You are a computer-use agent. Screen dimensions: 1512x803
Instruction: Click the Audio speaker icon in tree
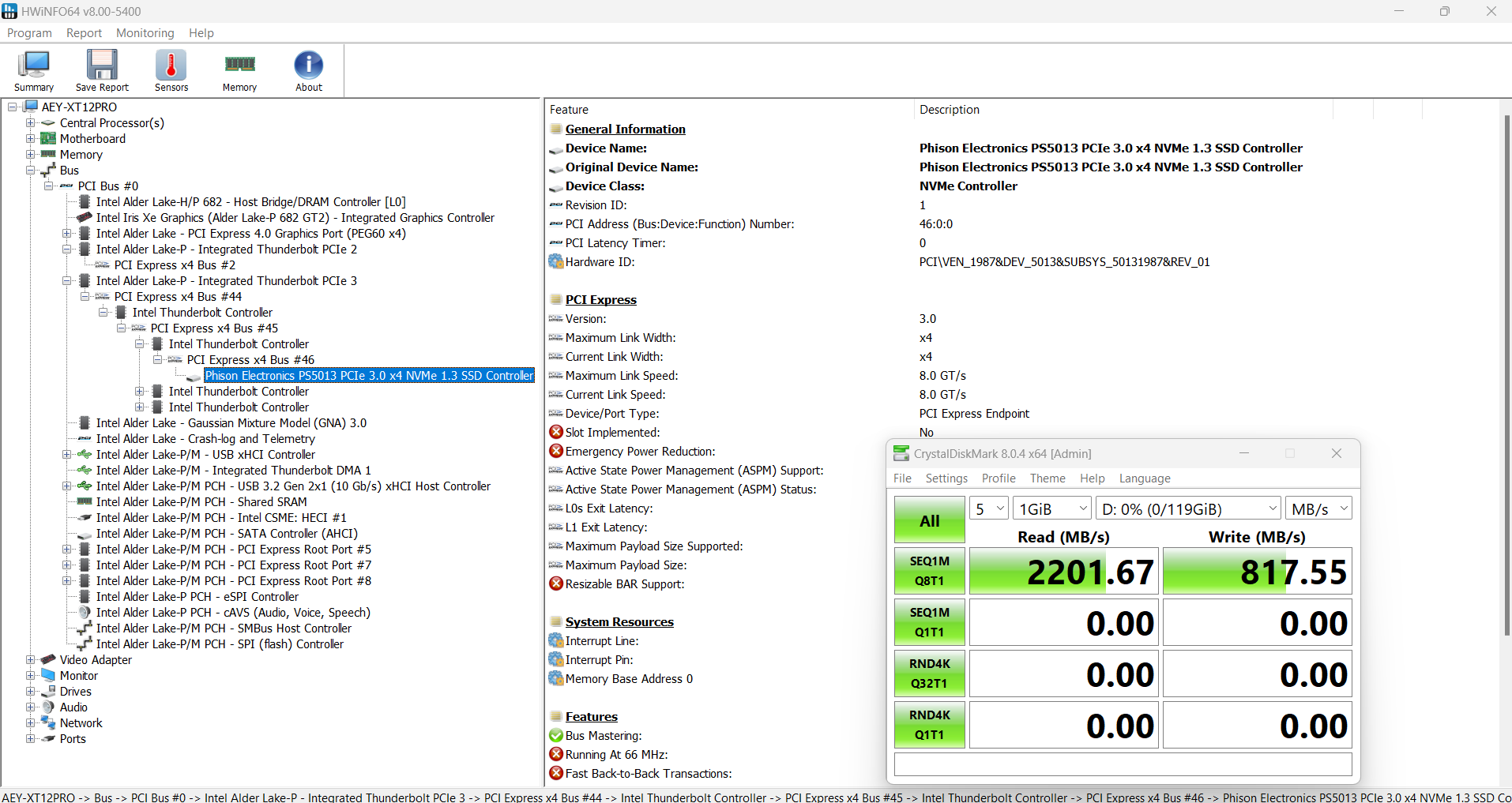click(48, 707)
